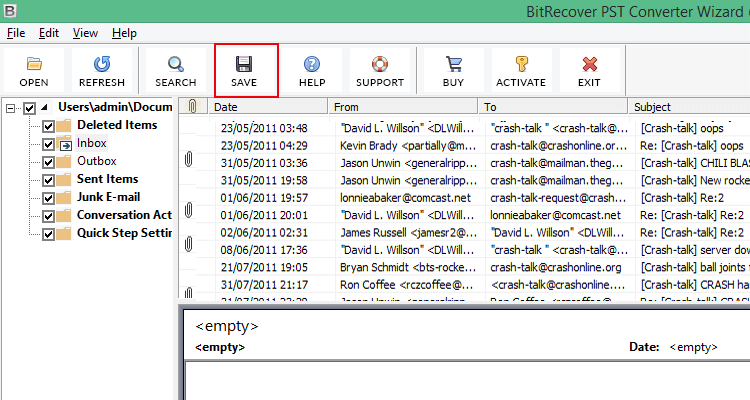Click the Deleted Items folder icon
Image resolution: width=750 pixels, height=400 pixels.
[64, 126]
